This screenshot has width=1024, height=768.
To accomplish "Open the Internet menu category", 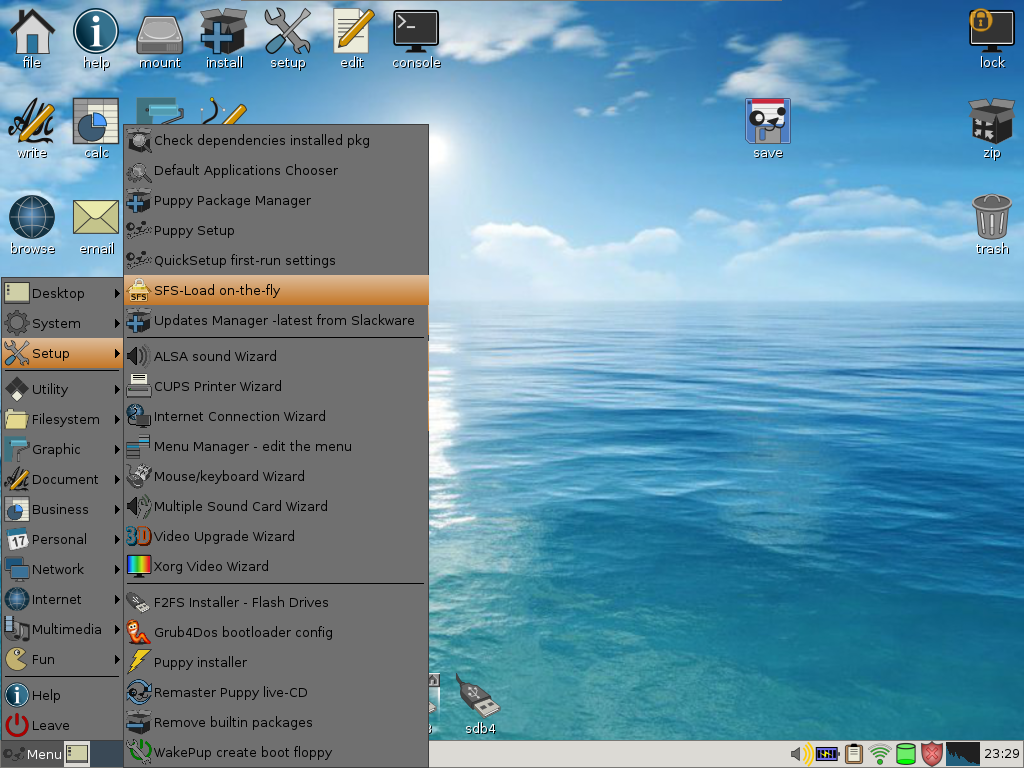I will tap(63, 600).
